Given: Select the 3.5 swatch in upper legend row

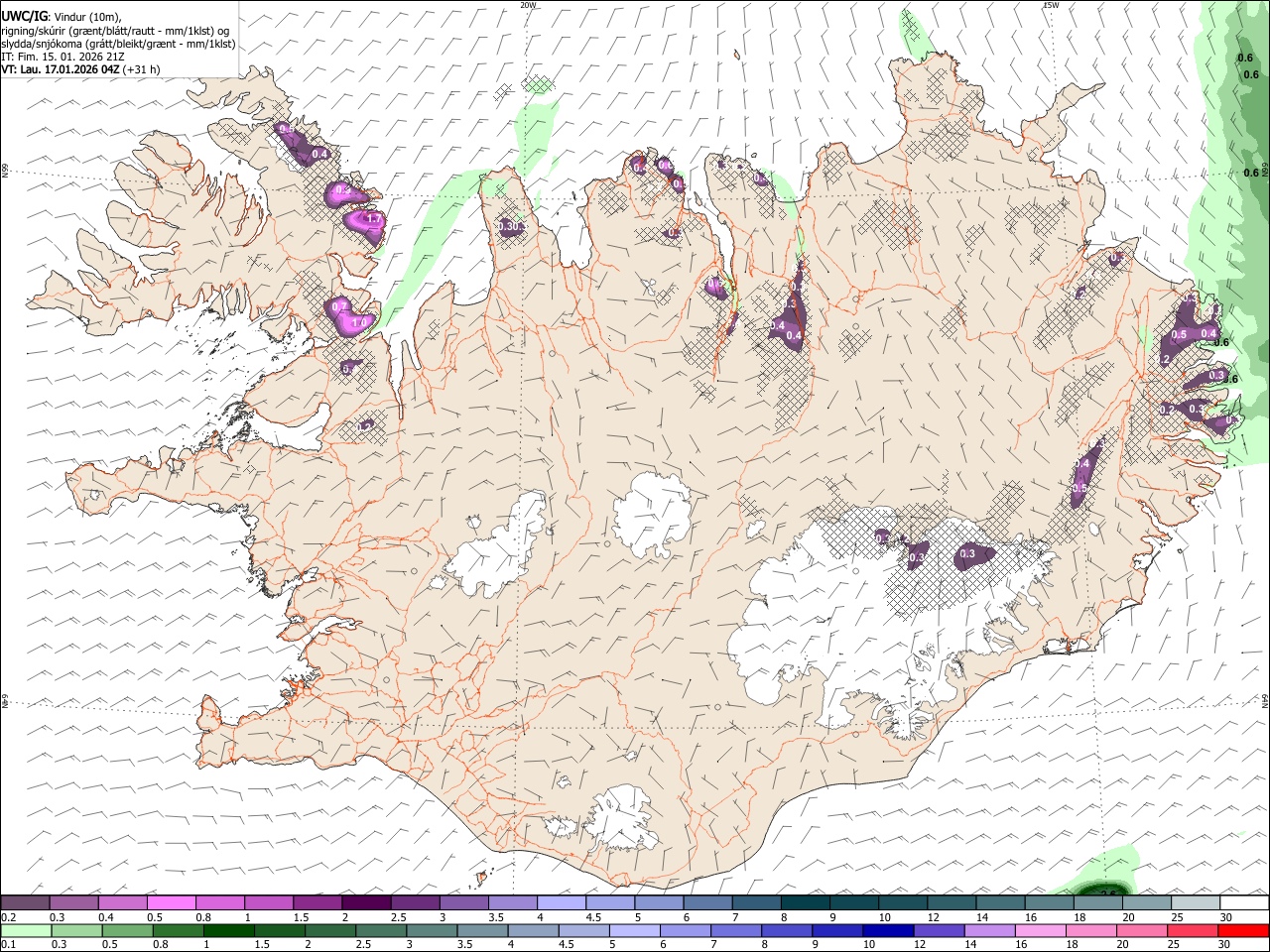Looking at the screenshot, I should pyautogui.click(x=513, y=902).
